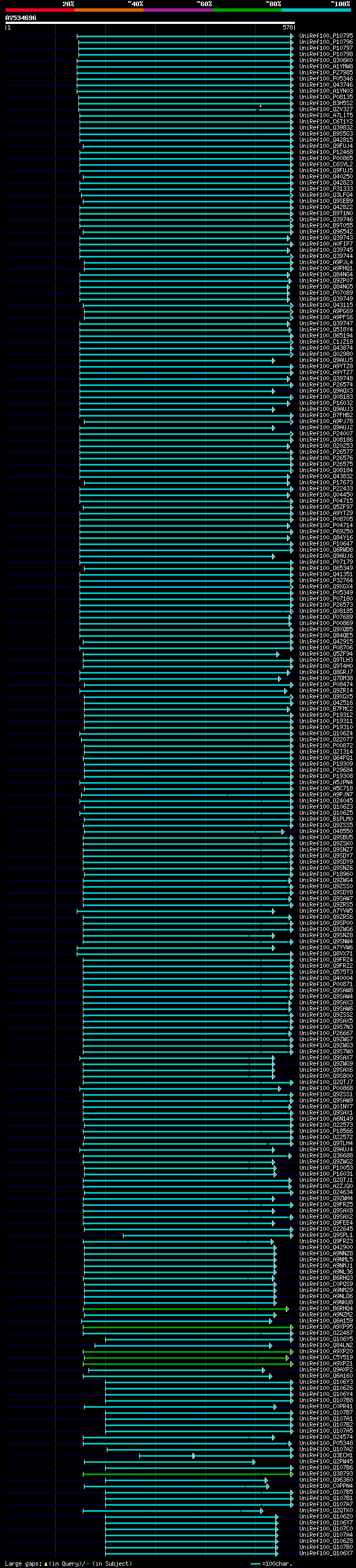Select hit label UniRef100_B1PLM0

coord(325,819)
